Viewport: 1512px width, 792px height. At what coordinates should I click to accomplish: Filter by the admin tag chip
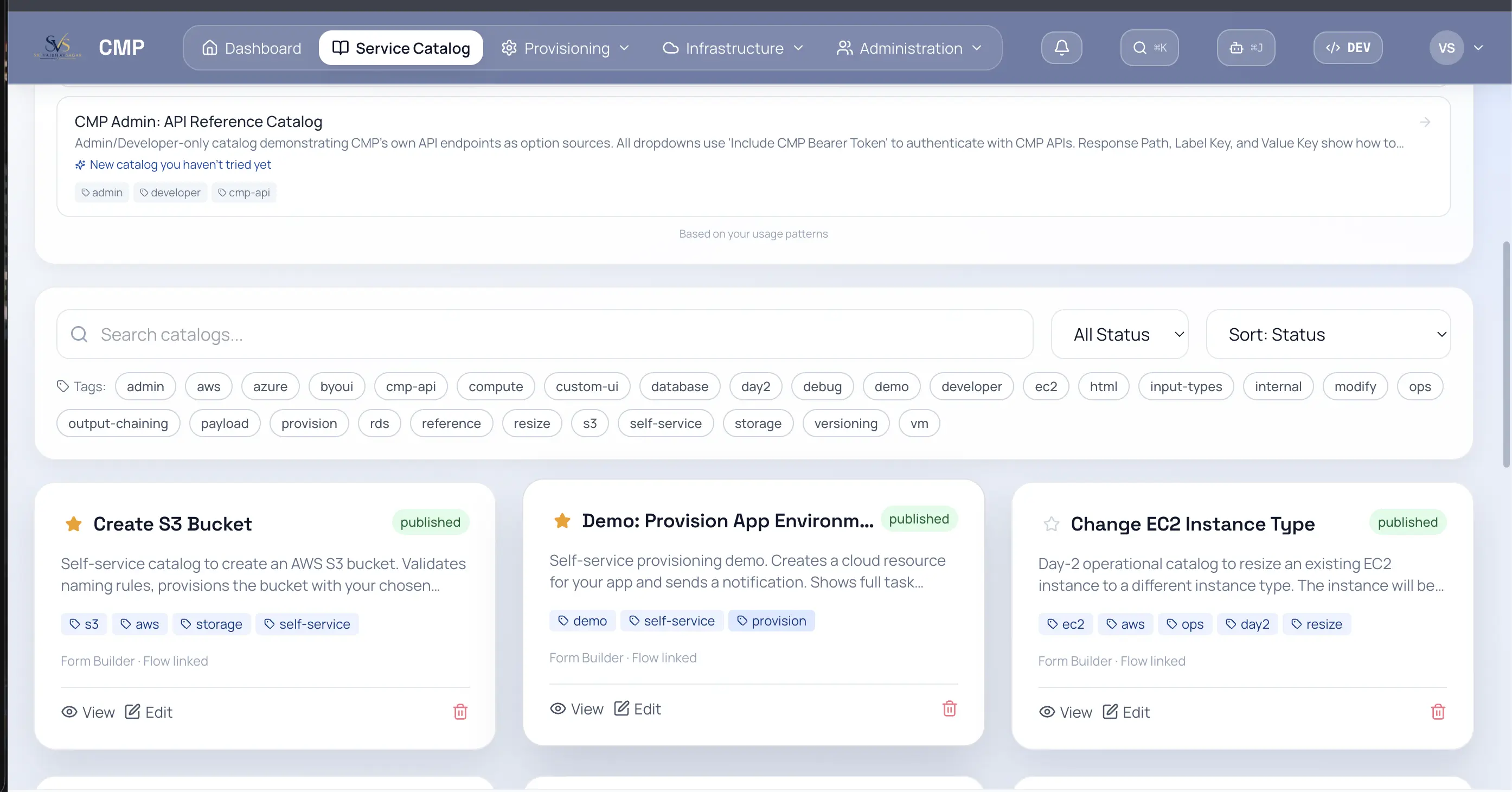tap(145, 386)
